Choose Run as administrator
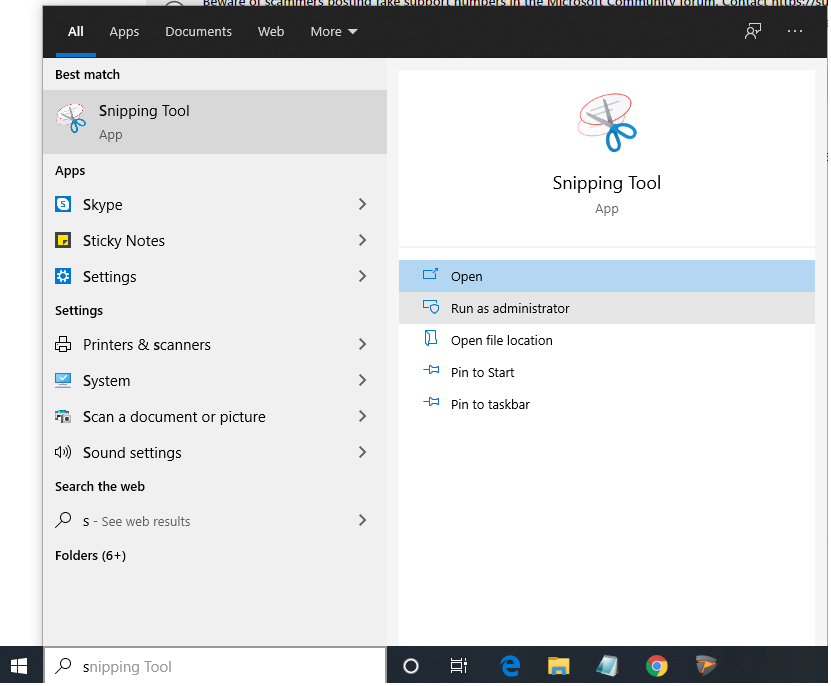This screenshot has width=831, height=686. [x=510, y=309]
